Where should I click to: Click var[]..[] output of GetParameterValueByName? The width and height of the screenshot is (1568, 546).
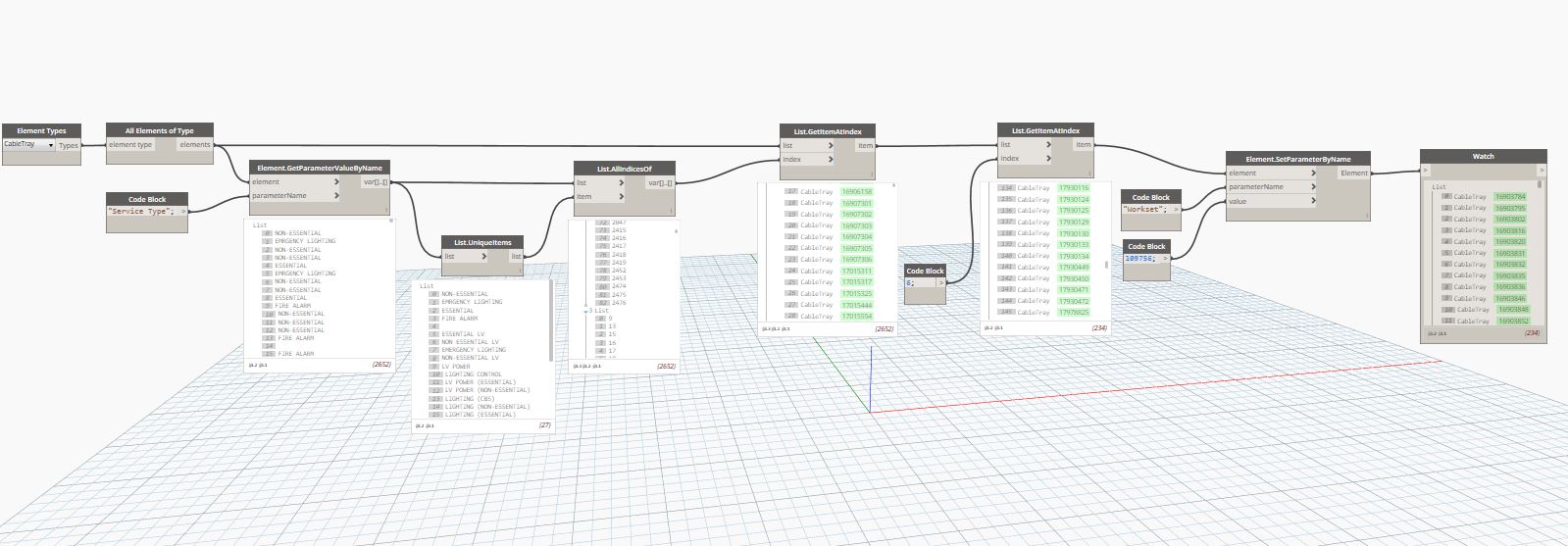click(376, 181)
